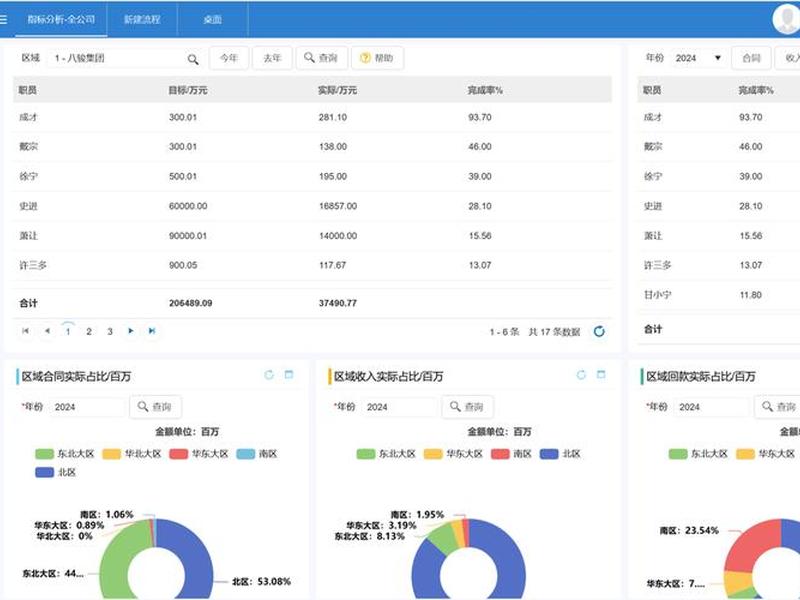Maximize the 区域合同实际占比 chart panel

tap(289, 374)
